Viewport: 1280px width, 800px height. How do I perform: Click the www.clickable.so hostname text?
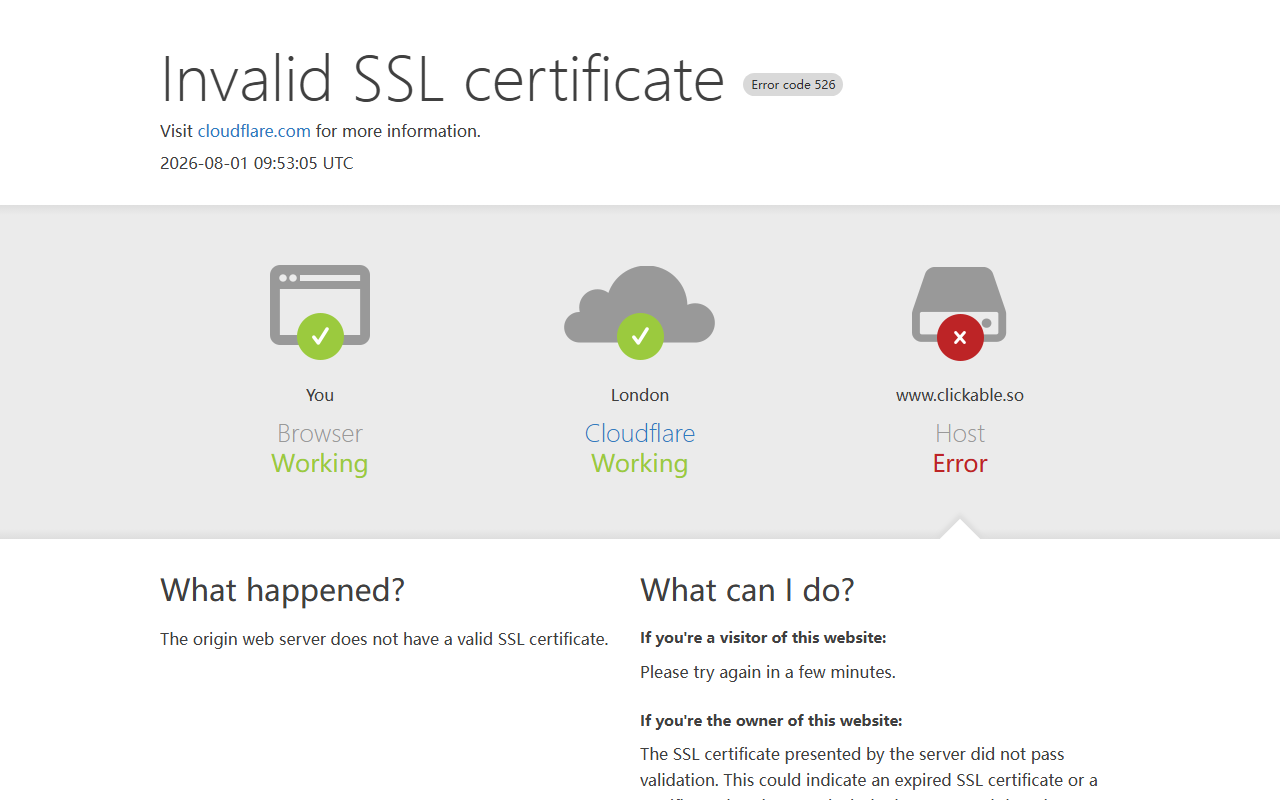click(960, 395)
